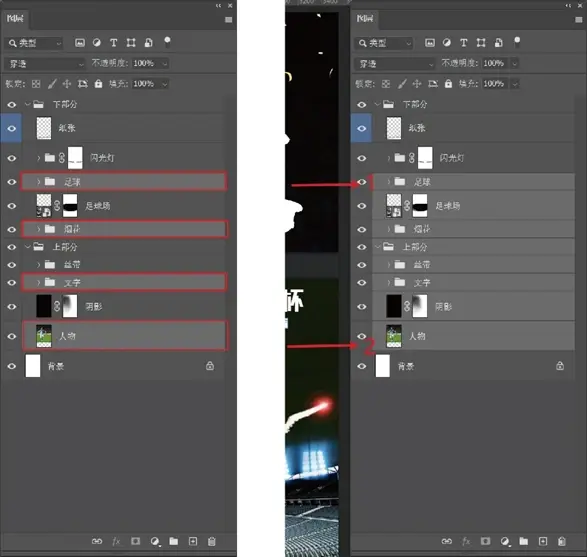
Task: Select 图层 tab in left panel
Action: coord(15,19)
